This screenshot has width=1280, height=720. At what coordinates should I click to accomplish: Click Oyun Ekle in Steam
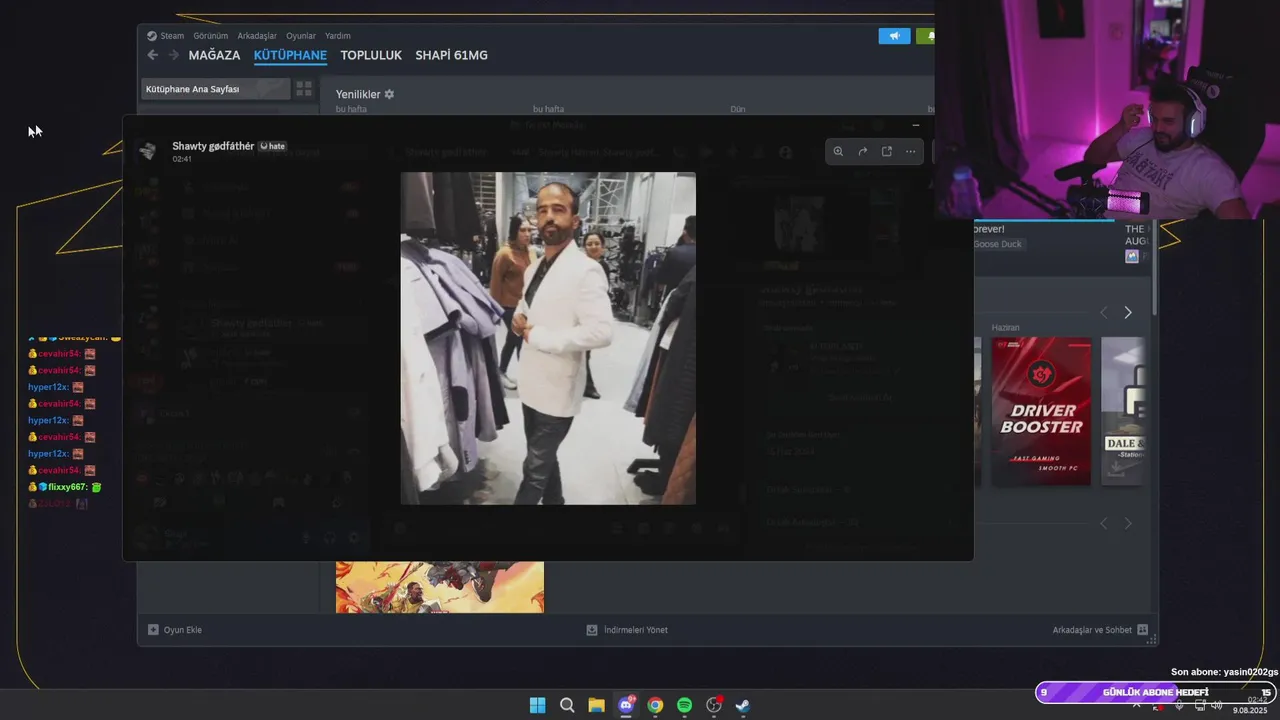(x=175, y=630)
